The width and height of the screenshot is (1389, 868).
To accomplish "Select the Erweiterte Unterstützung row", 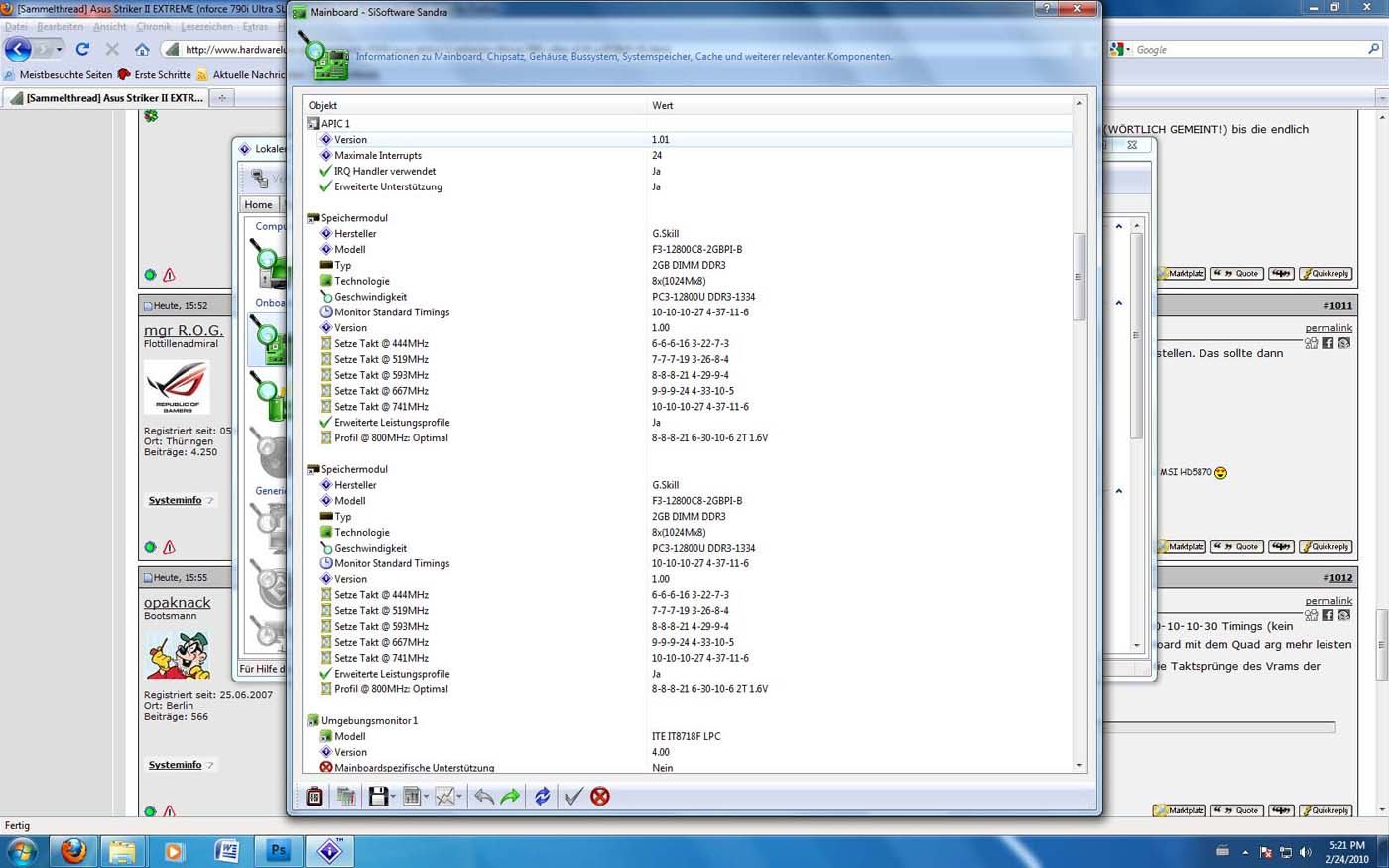I will click(688, 186).
